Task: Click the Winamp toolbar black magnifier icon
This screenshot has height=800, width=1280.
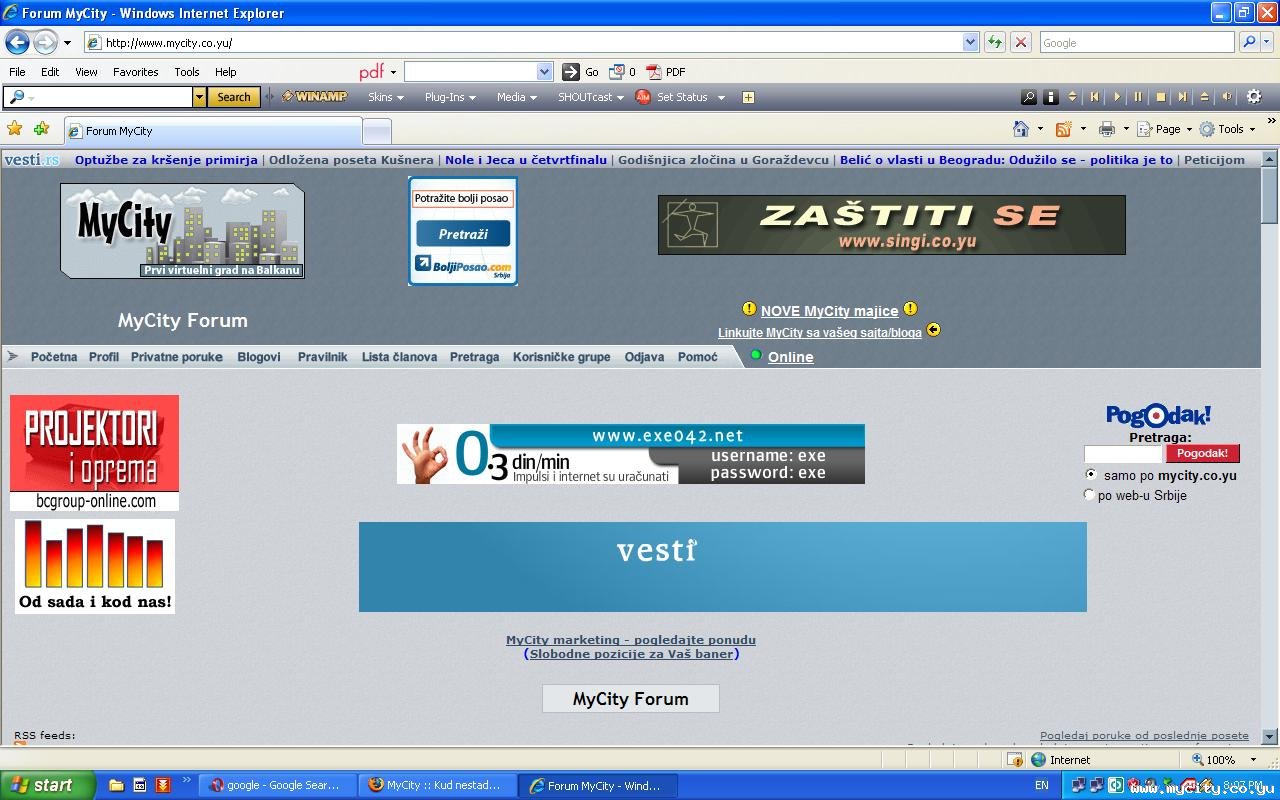Action: [x=1029, y=97]
